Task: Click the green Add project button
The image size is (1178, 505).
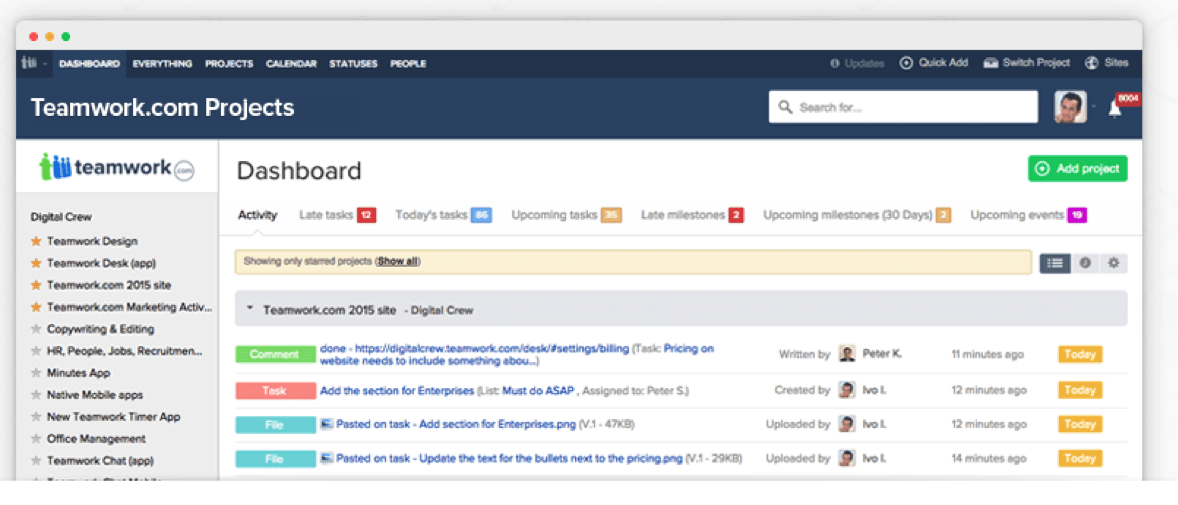Action: (1077, 169)
